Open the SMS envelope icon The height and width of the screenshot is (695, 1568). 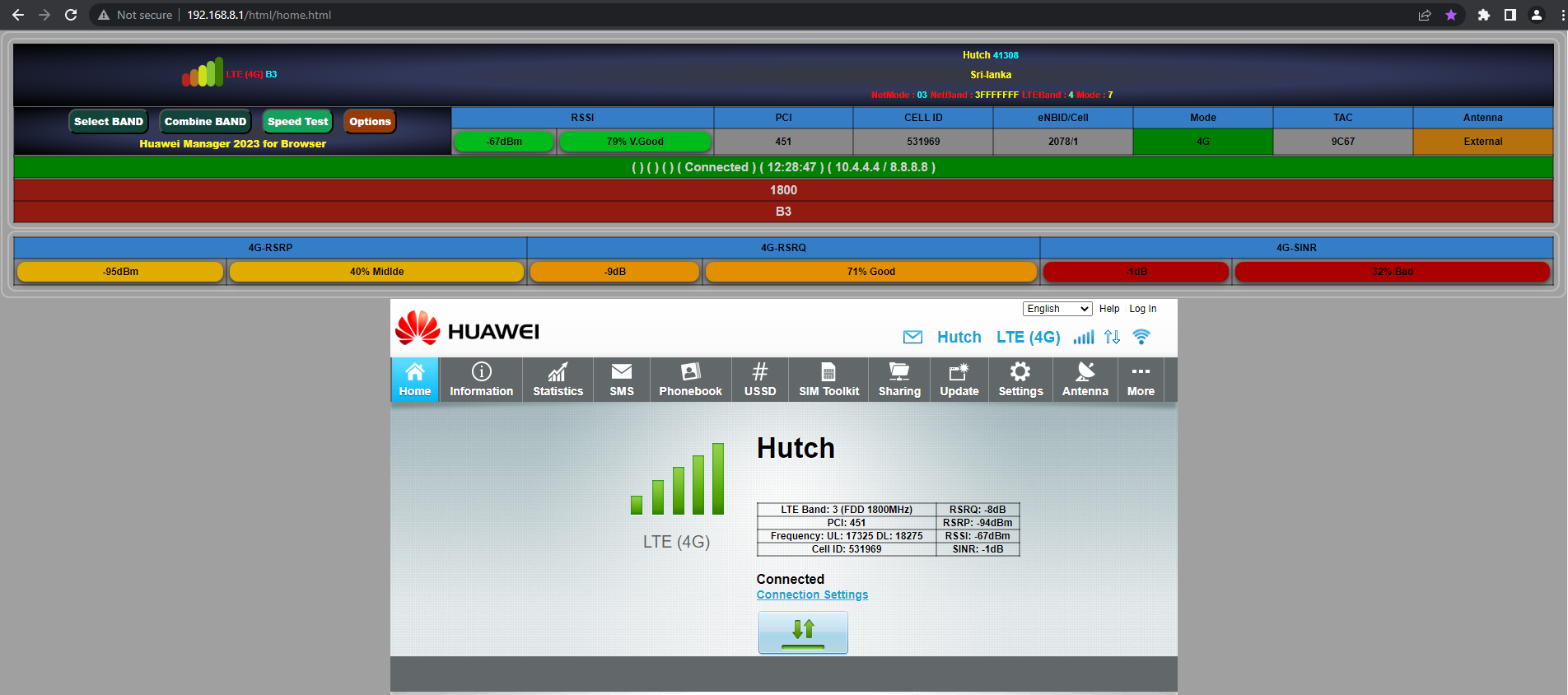point(622,372)
